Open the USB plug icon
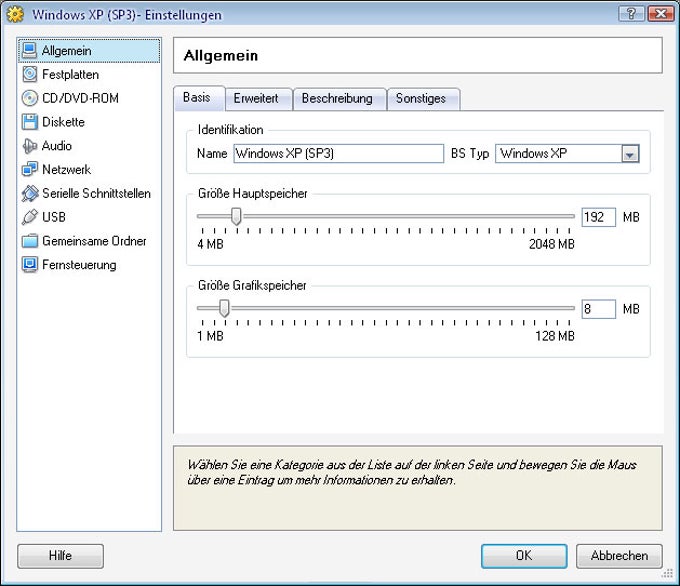Screen dimensions: 680x586 [x=29, y=217]
